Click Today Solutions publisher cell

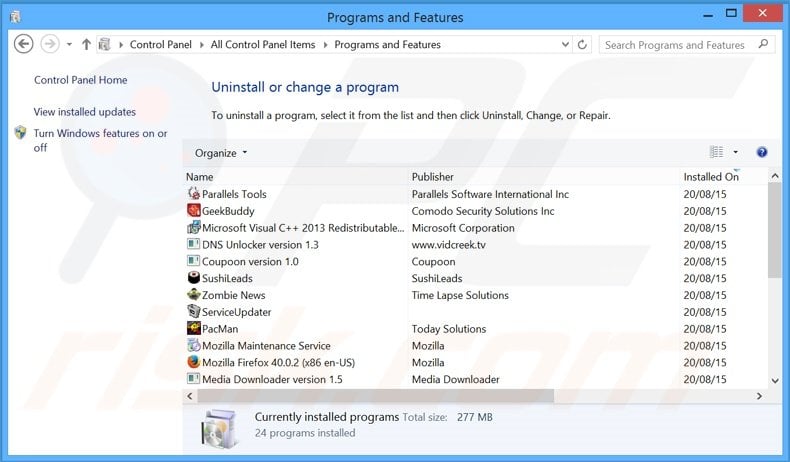click(x=449, y=329)
